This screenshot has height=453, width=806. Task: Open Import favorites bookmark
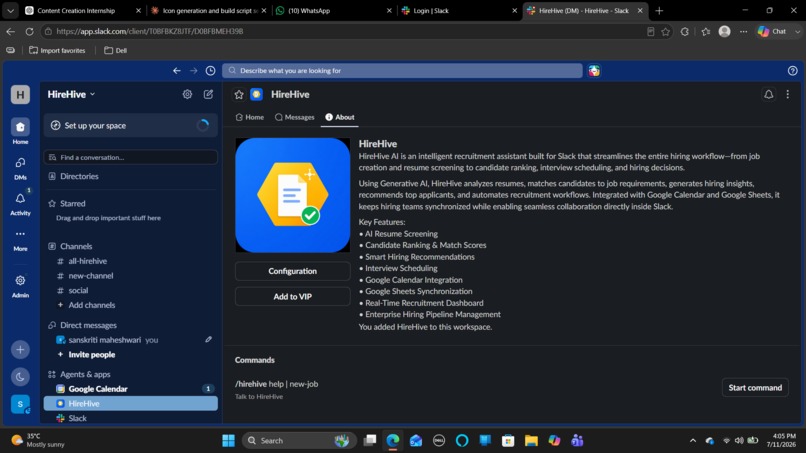pyautogui.click(x=57, y=50)
